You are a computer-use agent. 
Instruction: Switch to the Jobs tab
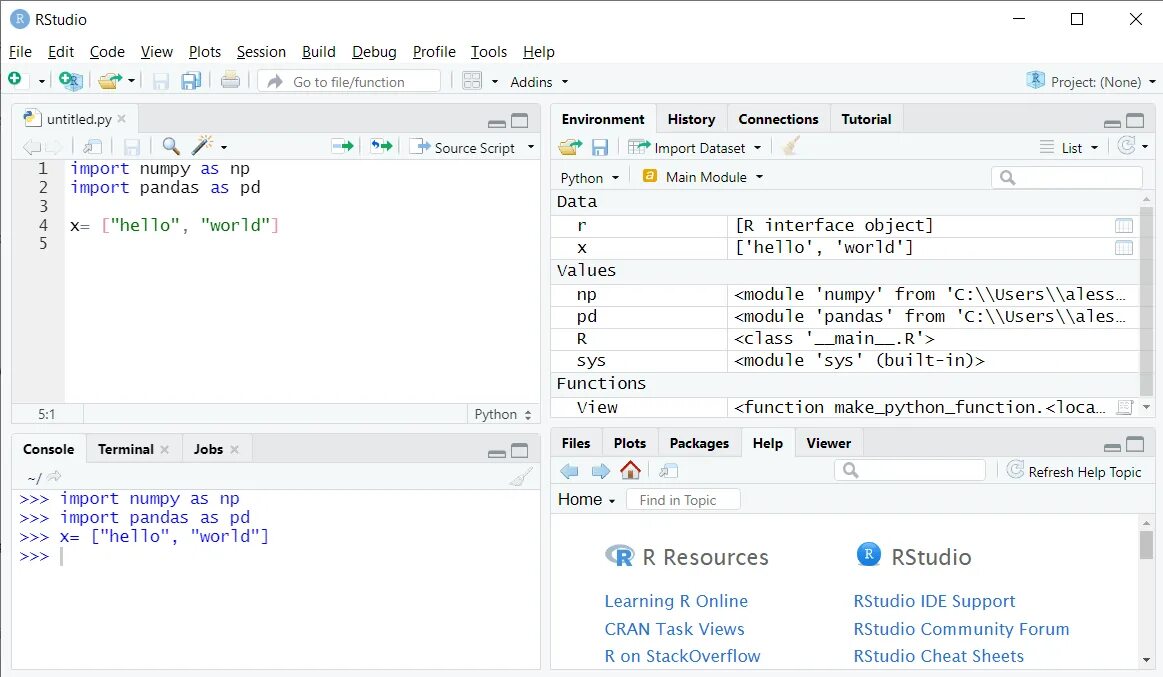pyautogui.click(x=208, y=449)
